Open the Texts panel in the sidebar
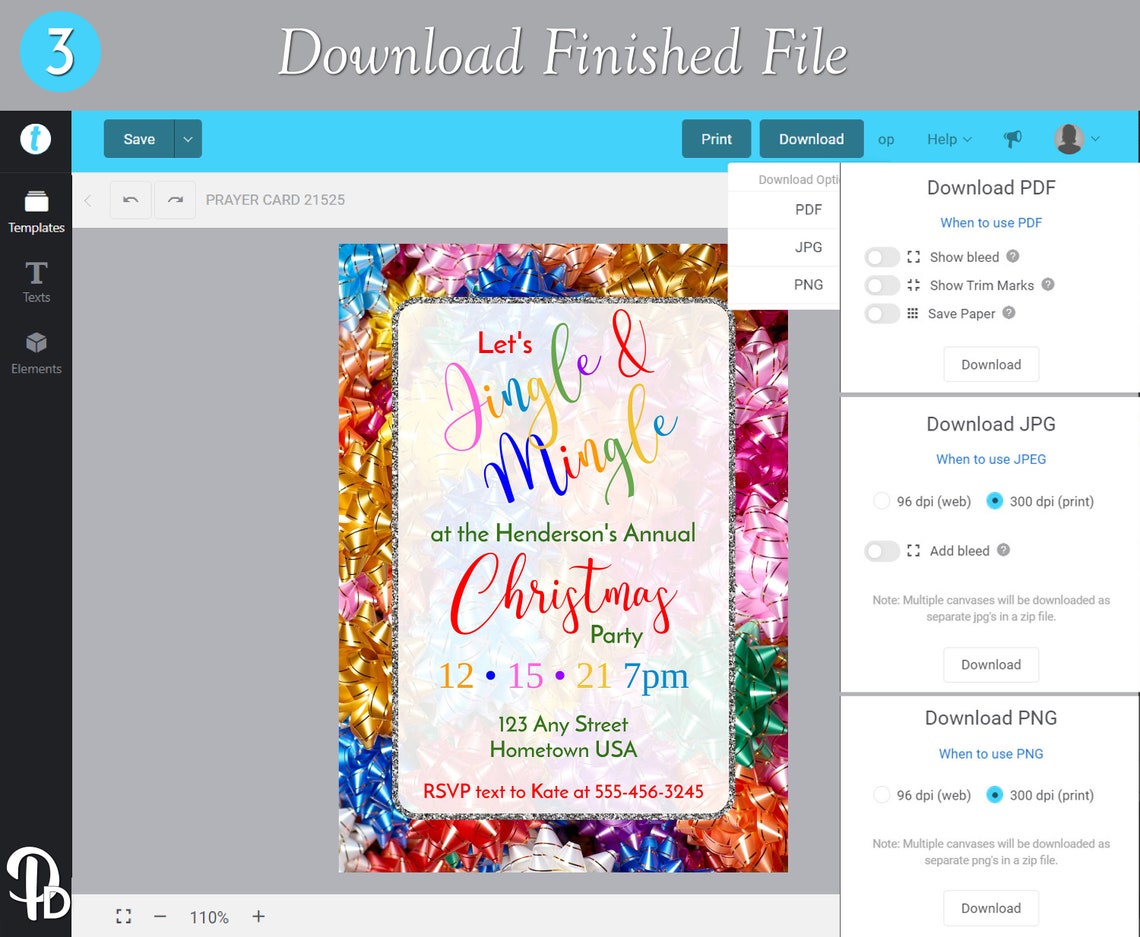The image size is (1140, 937). tap(36, 280)
